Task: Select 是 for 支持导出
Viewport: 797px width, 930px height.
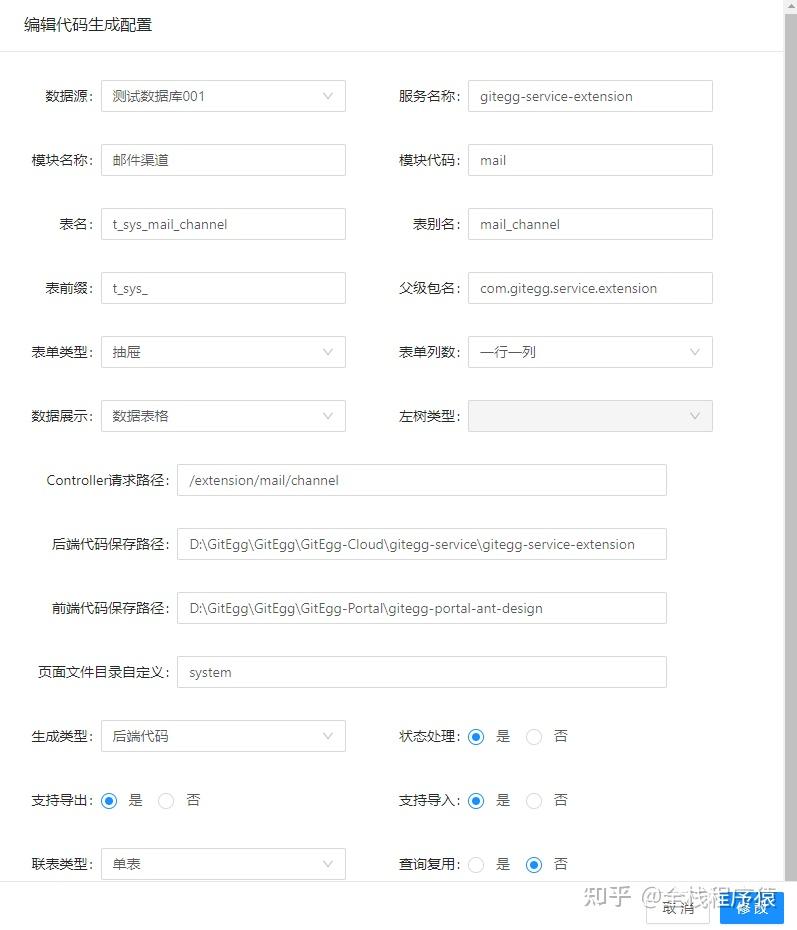Action: [109, 801]
